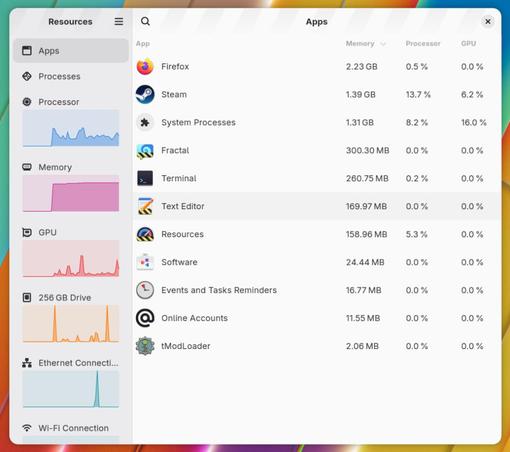Click Text Editor memory value 169.97 MB
This screenshot has width=510, height=452.
366,206
